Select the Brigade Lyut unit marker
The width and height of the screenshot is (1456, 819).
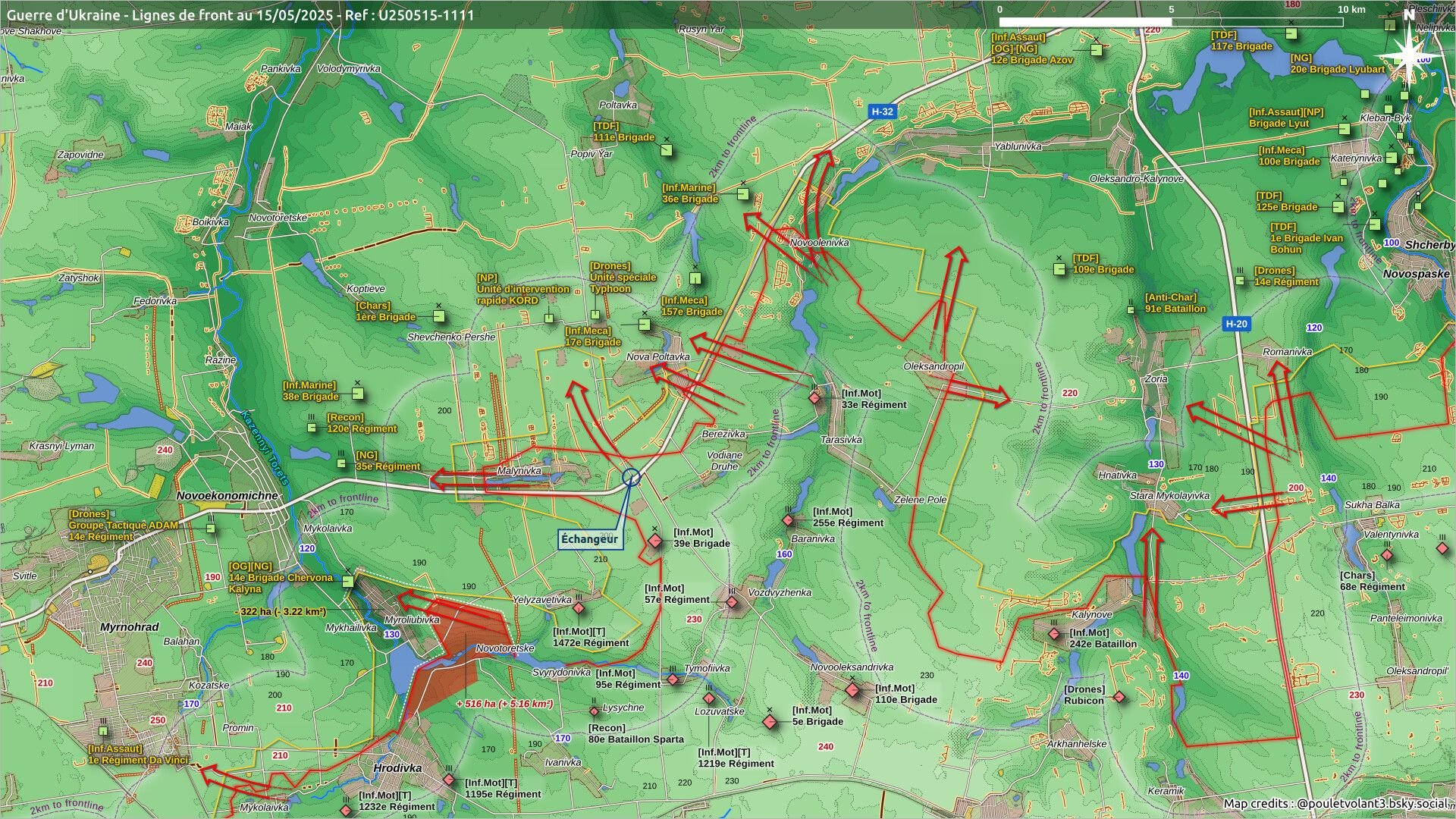(1345, 129)
